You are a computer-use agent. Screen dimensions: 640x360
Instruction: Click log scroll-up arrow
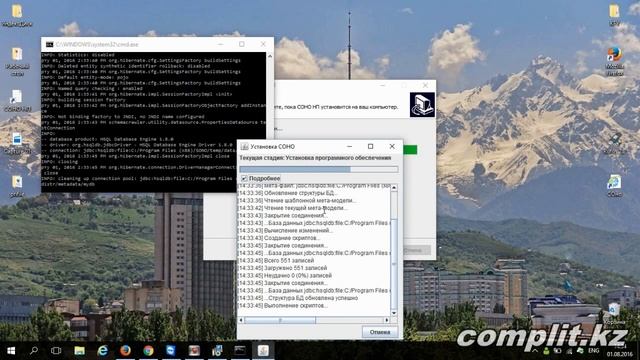tap(394, 188)
